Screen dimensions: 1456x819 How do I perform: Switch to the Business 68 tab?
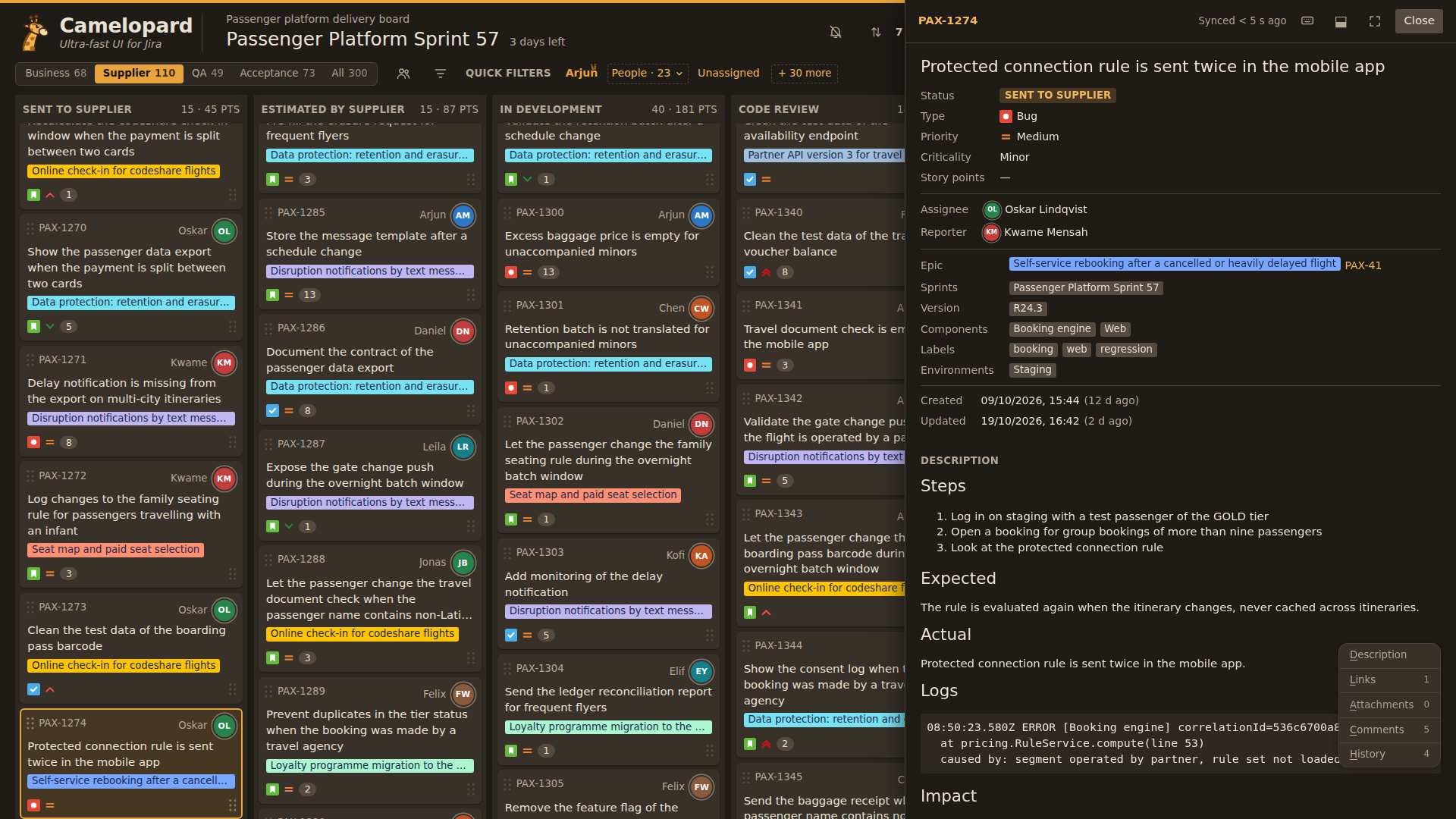click(x=55, y=73)
